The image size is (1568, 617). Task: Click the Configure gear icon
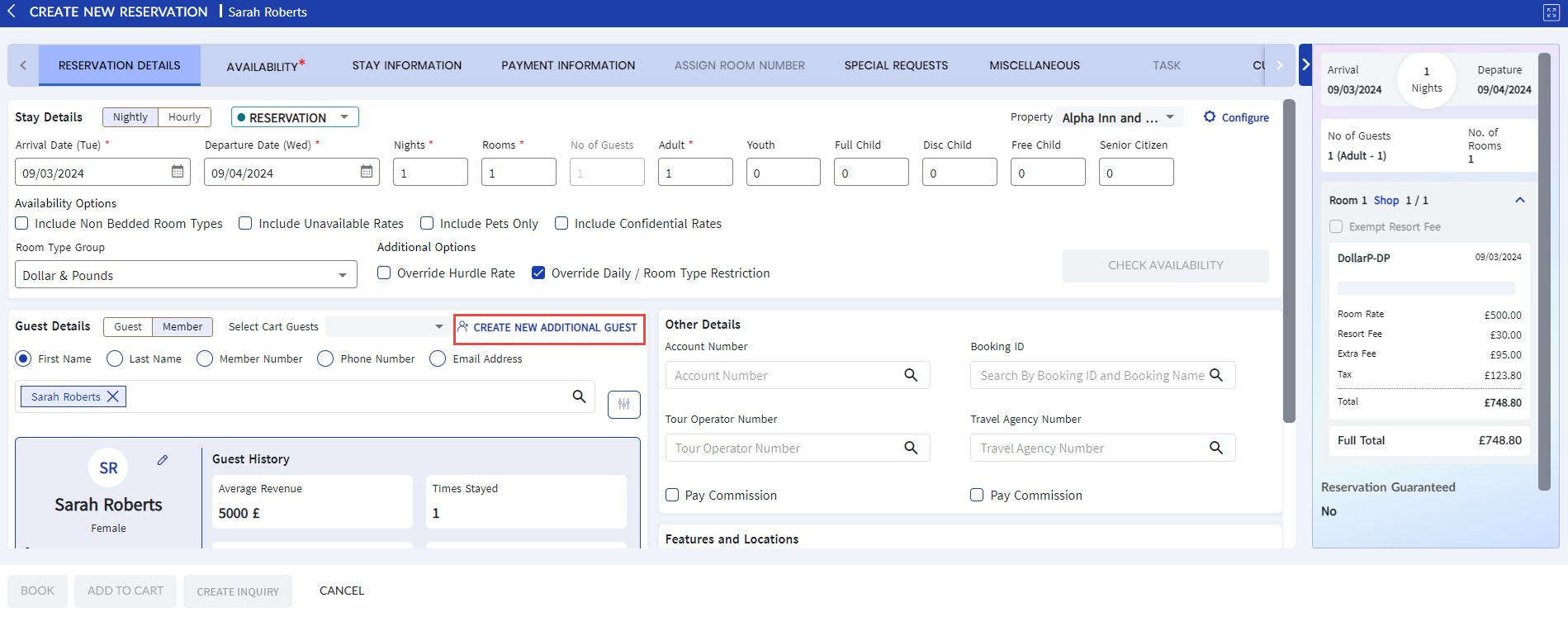click(1210, 117)
